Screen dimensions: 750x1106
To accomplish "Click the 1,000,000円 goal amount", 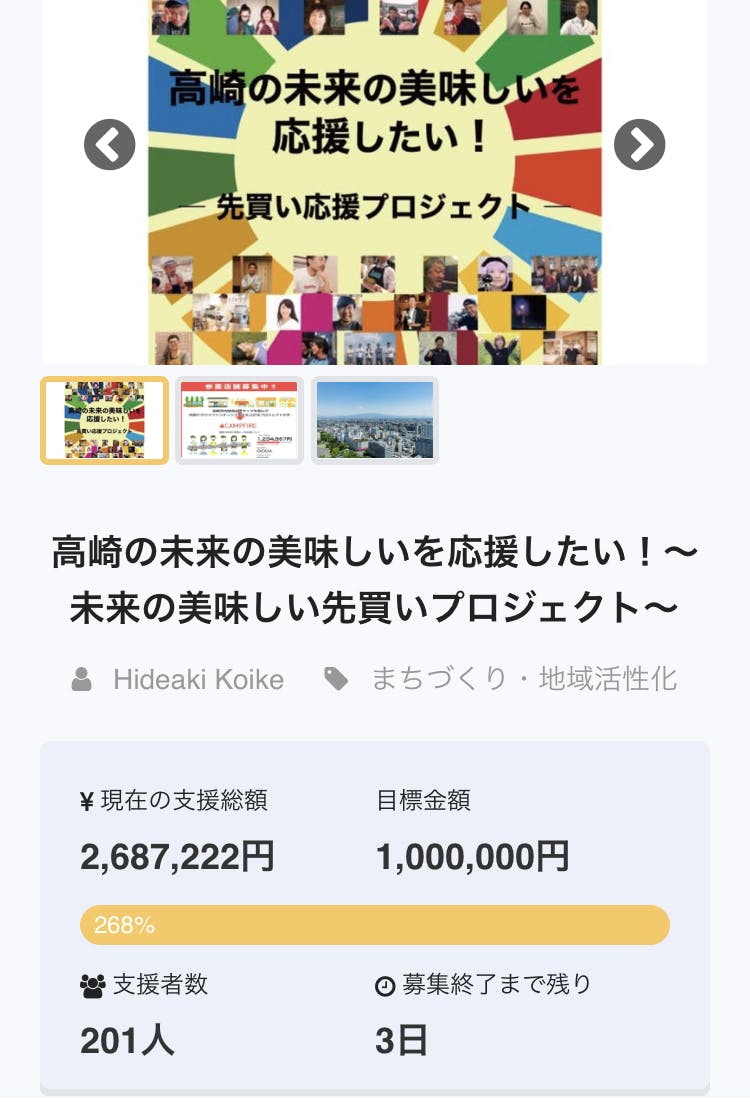I will [472, 857].
